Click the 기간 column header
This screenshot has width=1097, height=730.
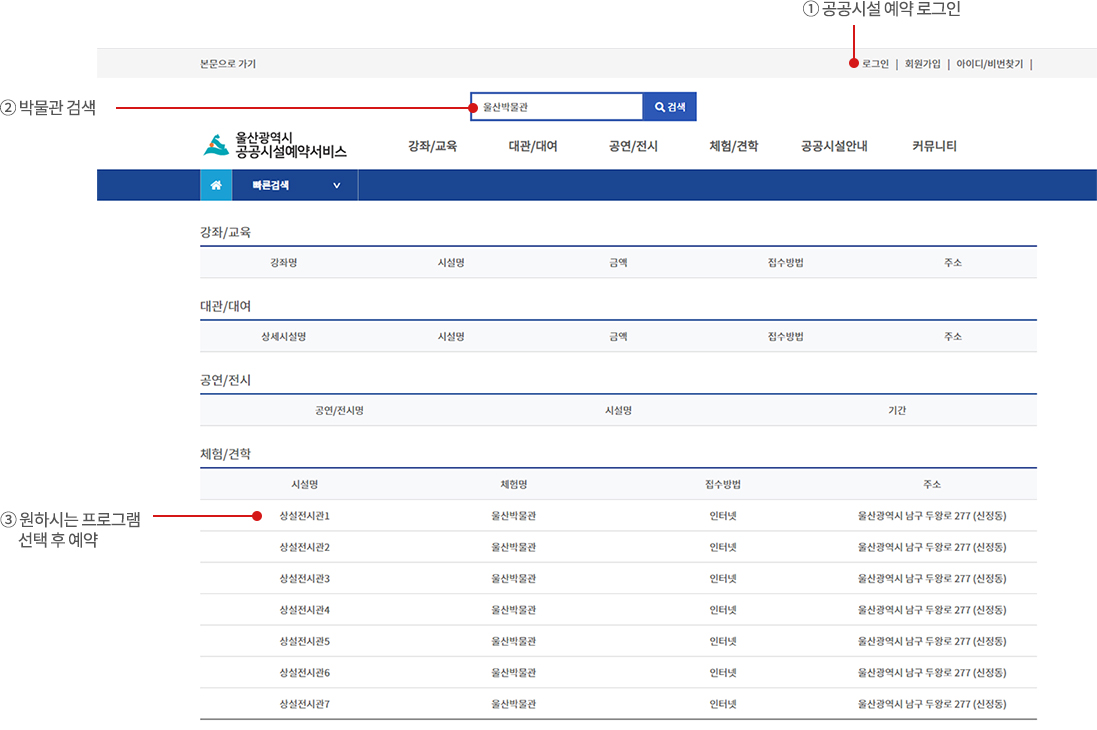point(897,411)
